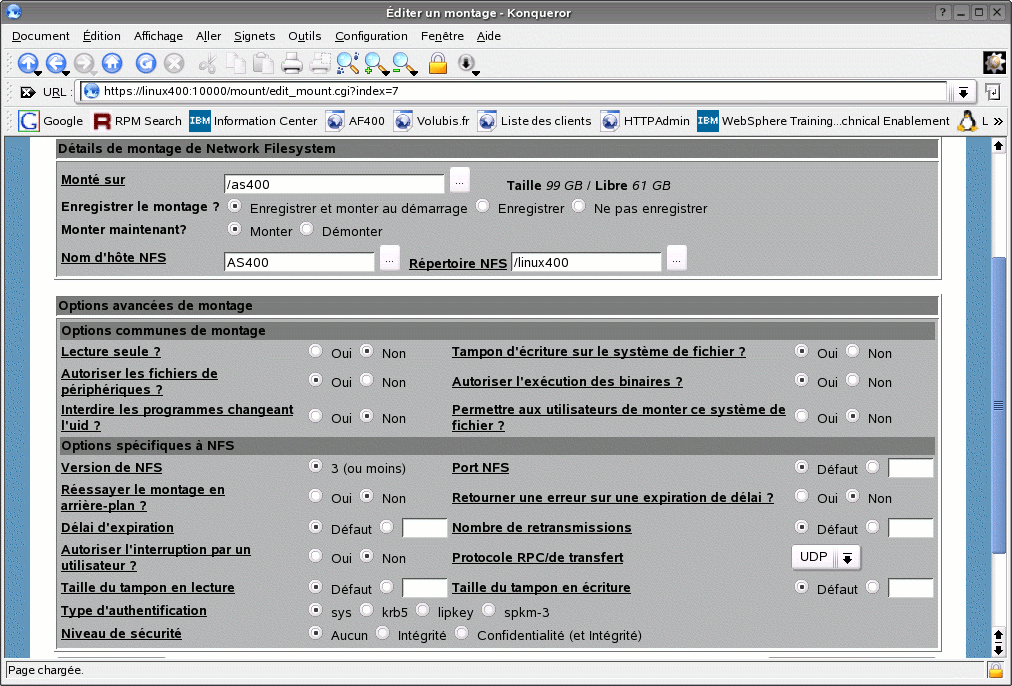Click the greyed Forward arrow icon
The height and width of the screenshot is (686, 1012).
pyautogui.click(x=84, y=63)
